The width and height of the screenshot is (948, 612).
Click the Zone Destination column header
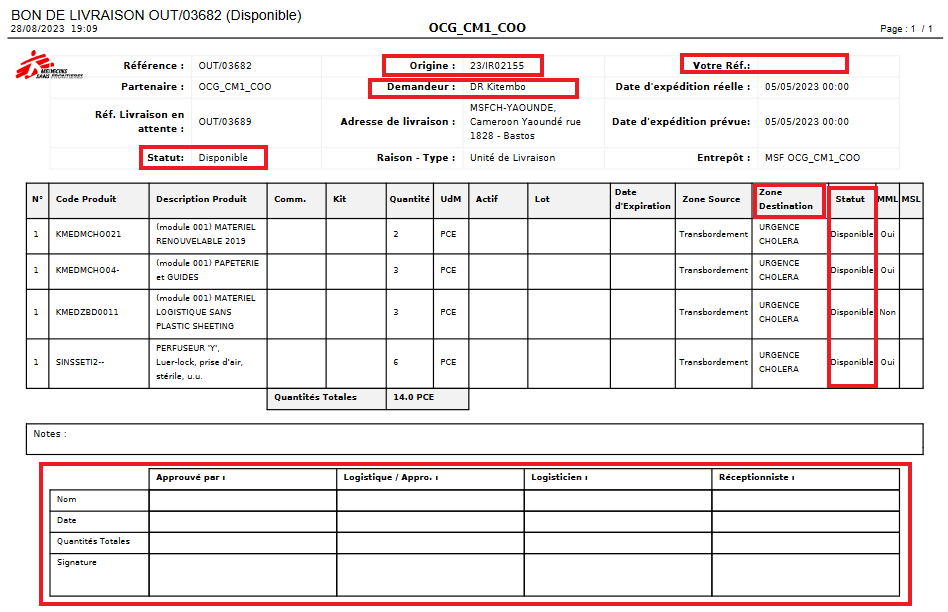point(789,199)
